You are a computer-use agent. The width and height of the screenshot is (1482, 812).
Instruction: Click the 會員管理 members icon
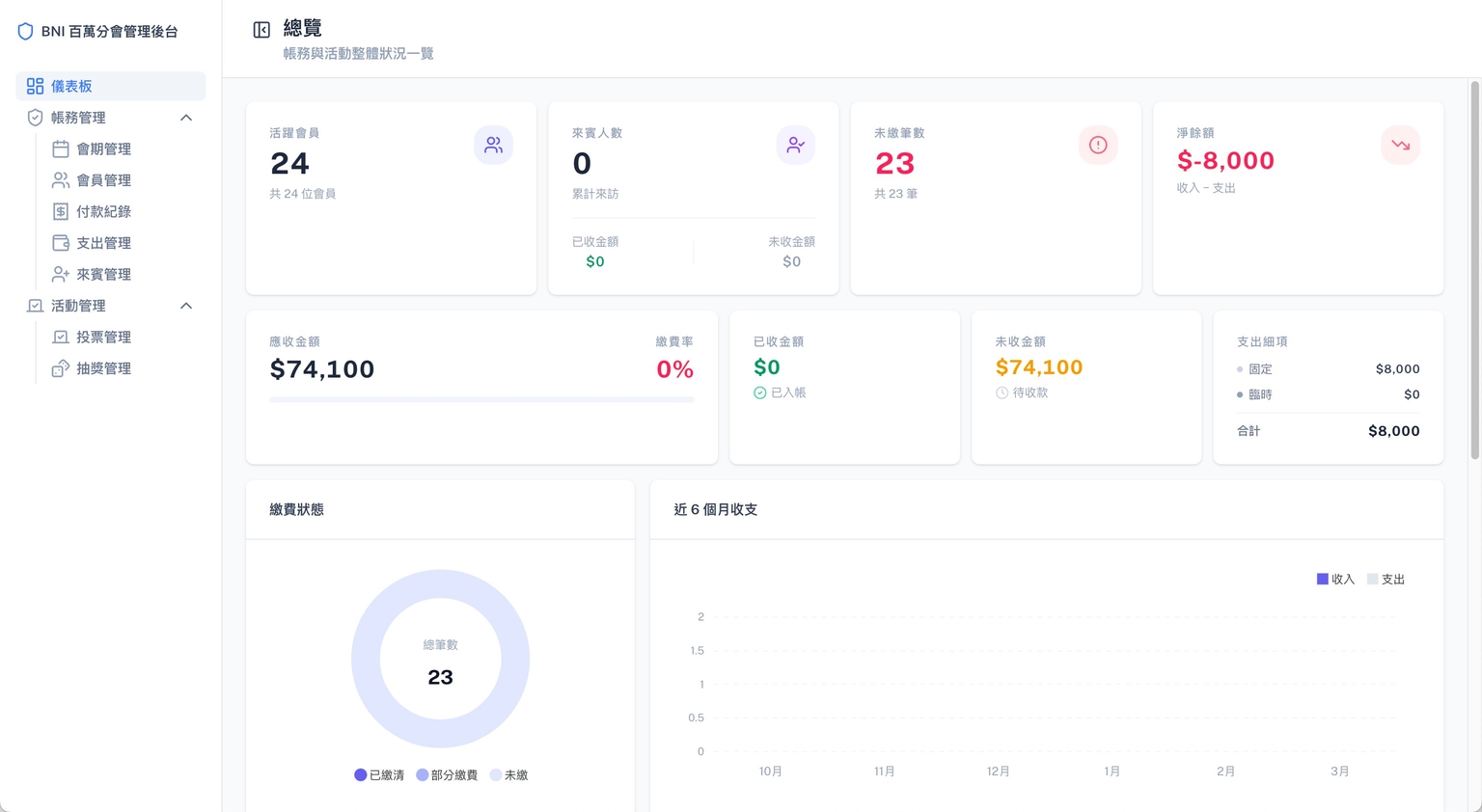tap(60, 179)
